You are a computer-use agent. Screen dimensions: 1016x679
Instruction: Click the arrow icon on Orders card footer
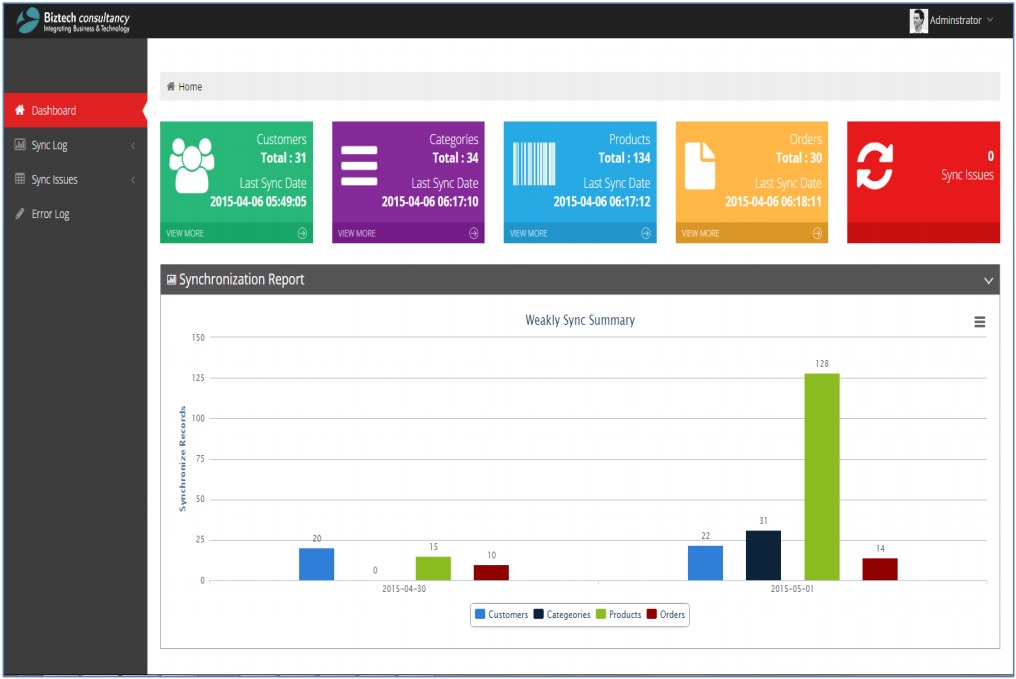tap(817, 233)
